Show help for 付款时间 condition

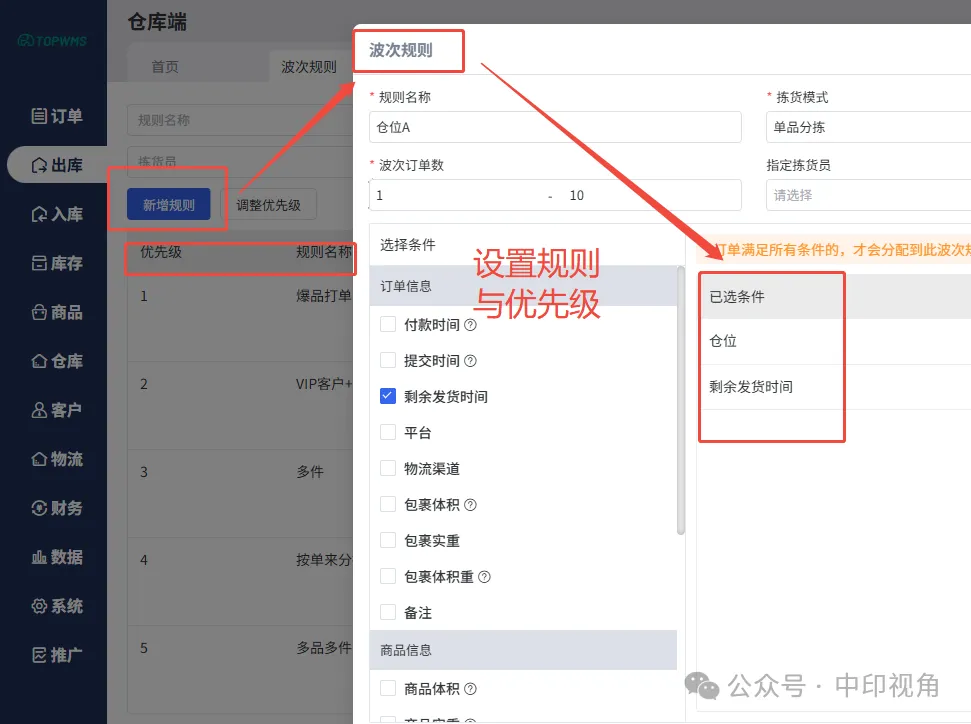point(471,325)
